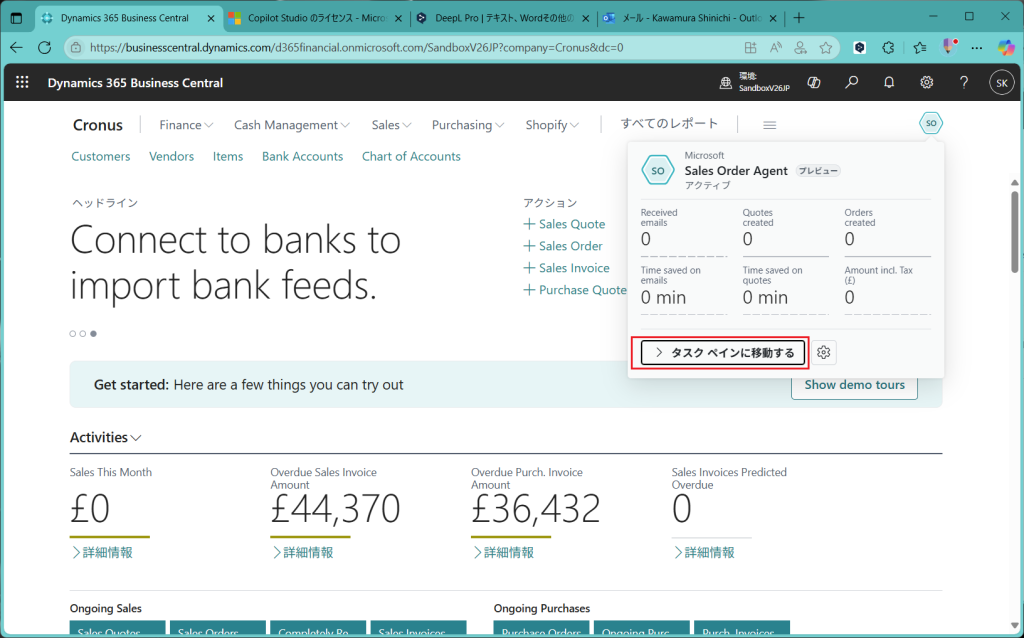Open 詳細情報 under Sales Invoices Predicted Overdue
The image size is (1024, 638).
703,552
